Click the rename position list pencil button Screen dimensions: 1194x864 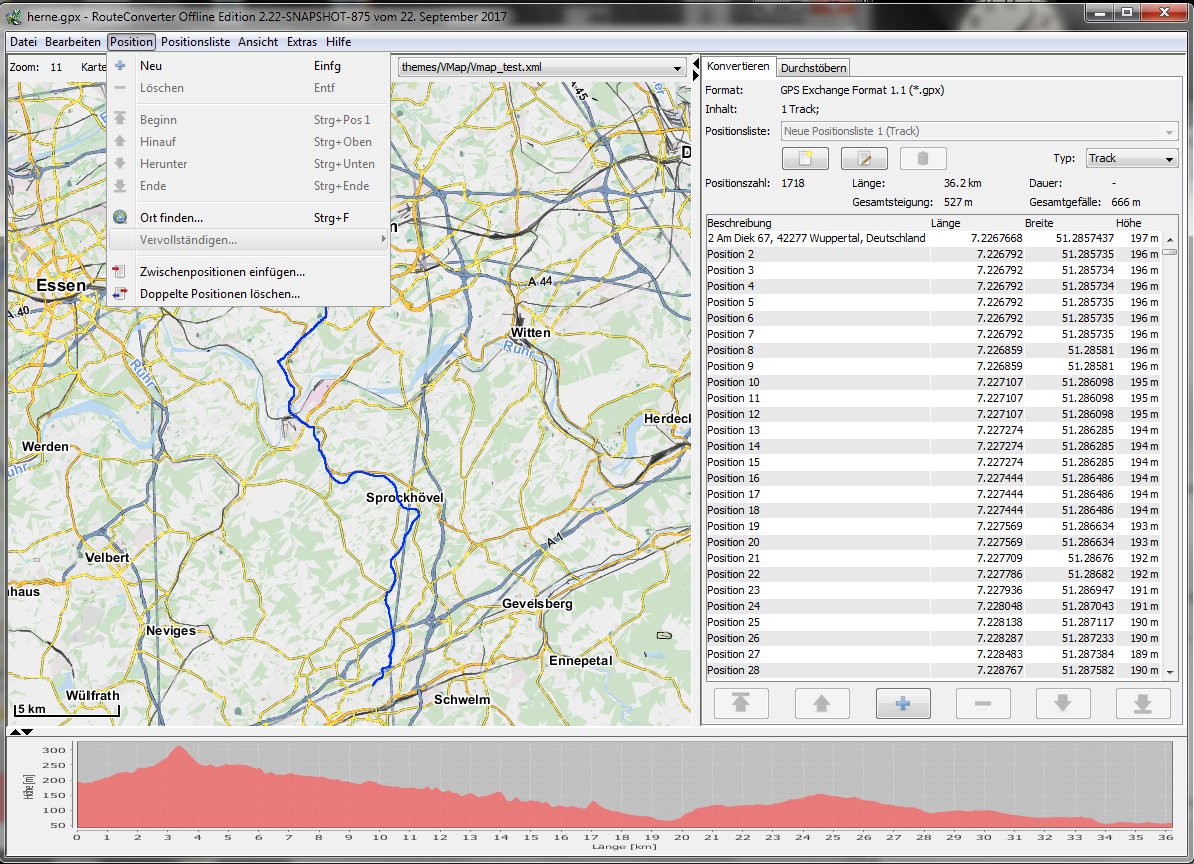click(x=864, y=158)
